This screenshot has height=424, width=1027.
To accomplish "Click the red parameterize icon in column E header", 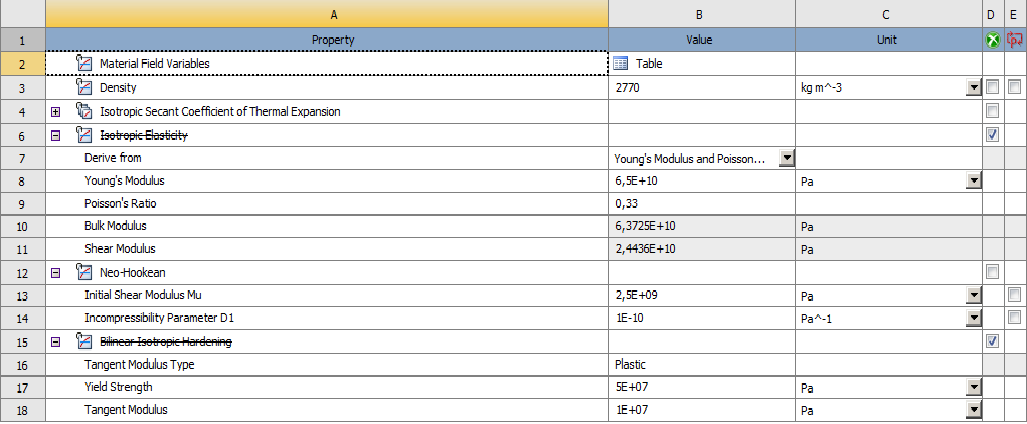I will click(x=1015, y=40).
